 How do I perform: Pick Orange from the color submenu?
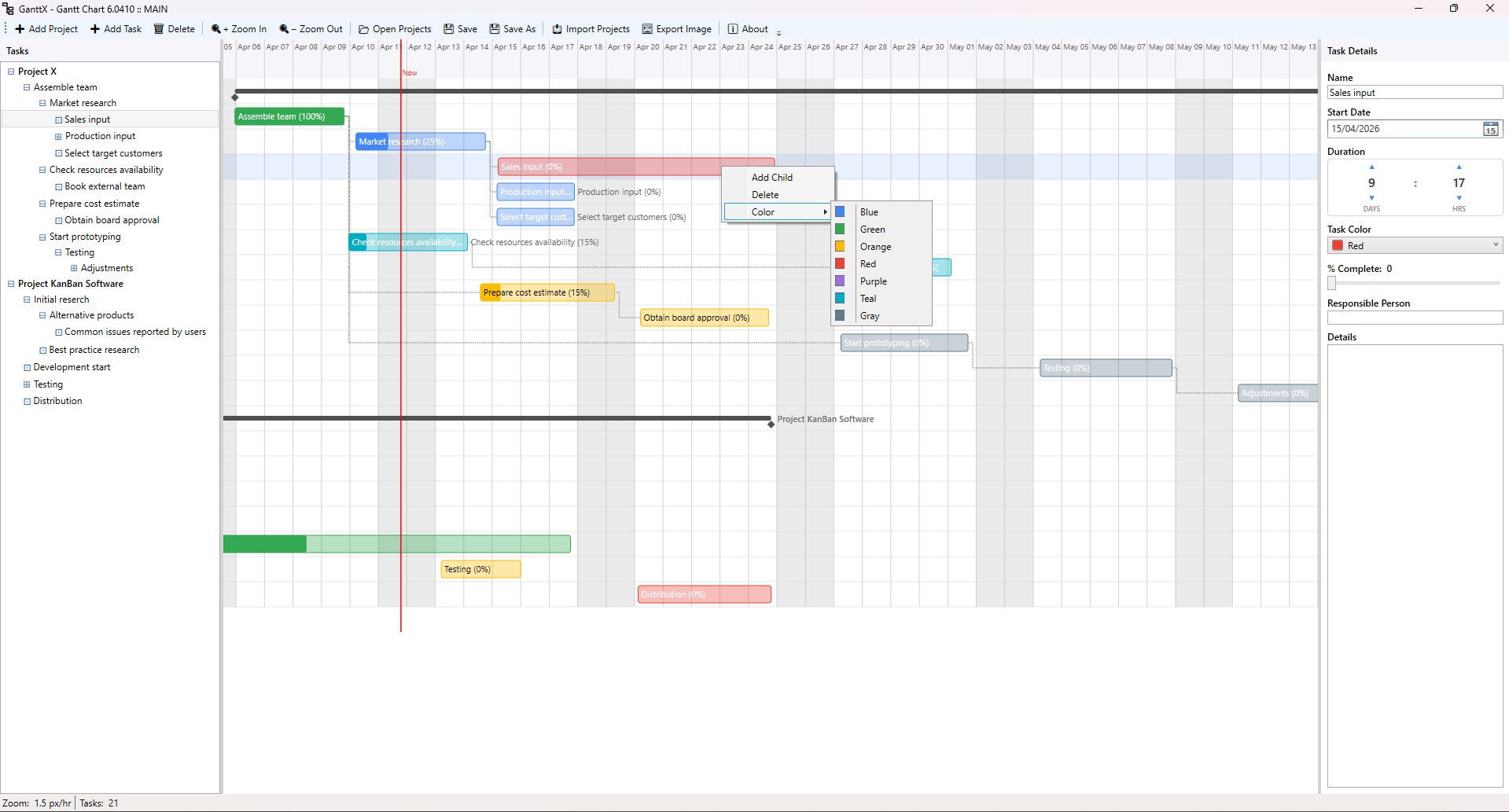click(x=881, y=247)
